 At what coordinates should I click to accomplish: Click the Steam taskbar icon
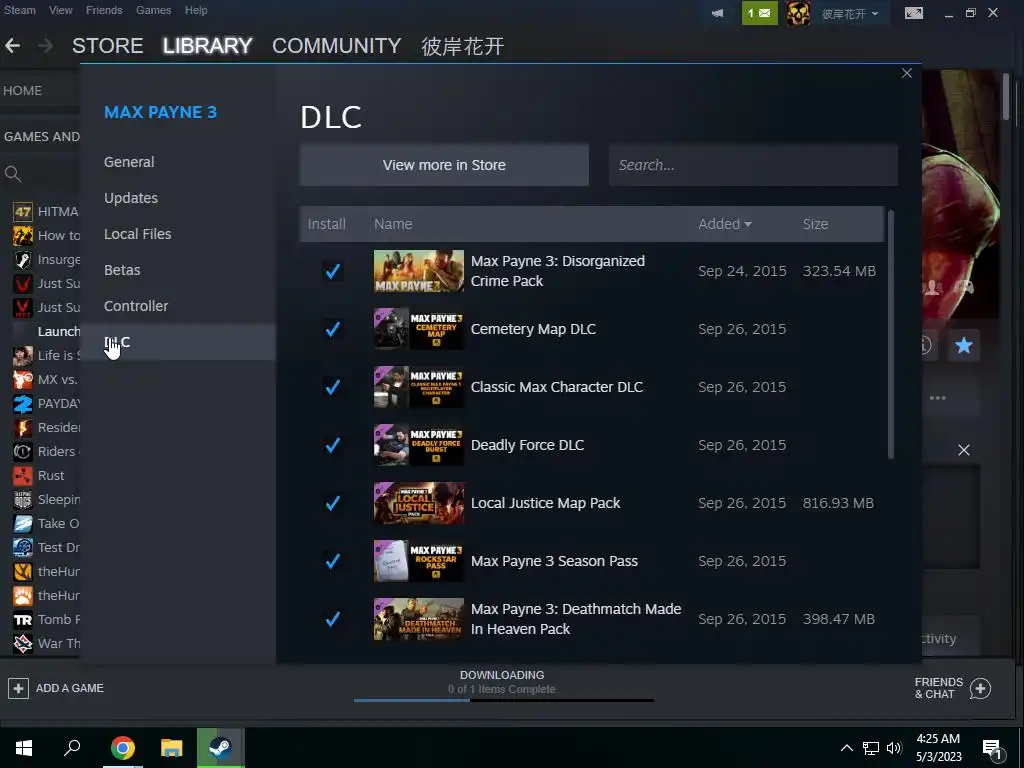[221, 748]
